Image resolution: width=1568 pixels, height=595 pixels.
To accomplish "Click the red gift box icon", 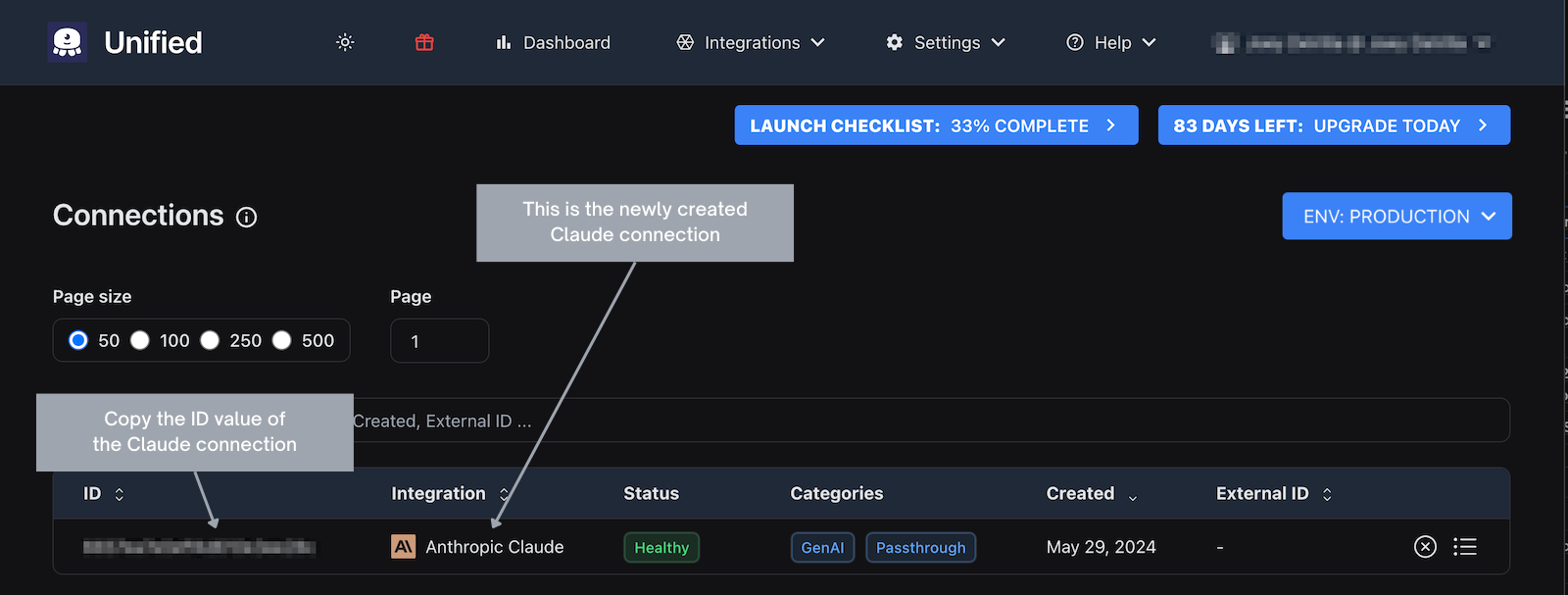I will click(424, 42).
